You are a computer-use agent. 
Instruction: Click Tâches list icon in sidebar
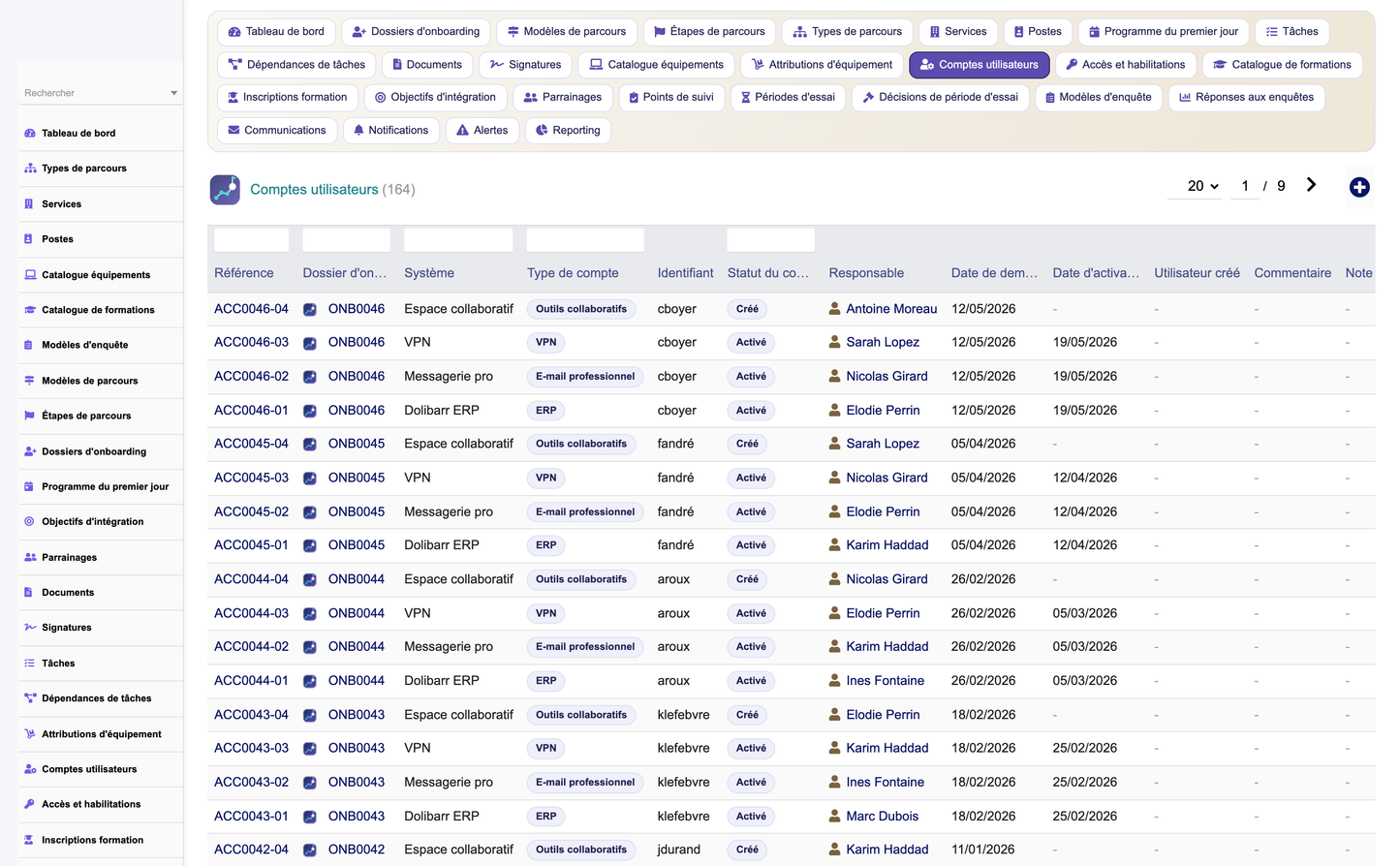pyautogui.click(x=30, y=664)
